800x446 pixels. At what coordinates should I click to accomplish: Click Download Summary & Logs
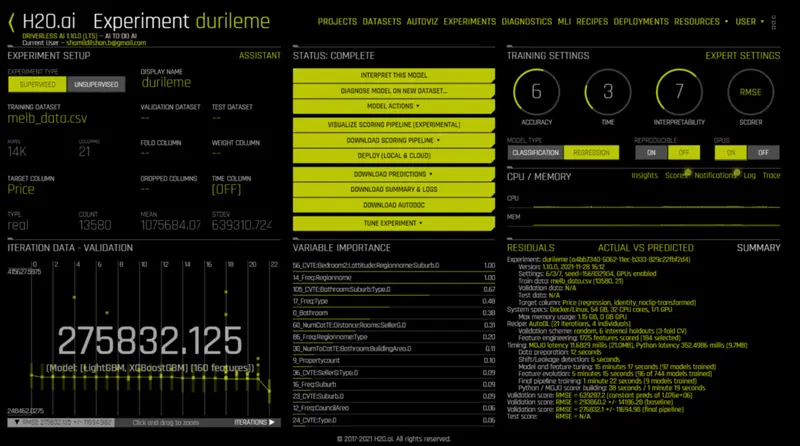pyautogui.click(x=393, y=189)
